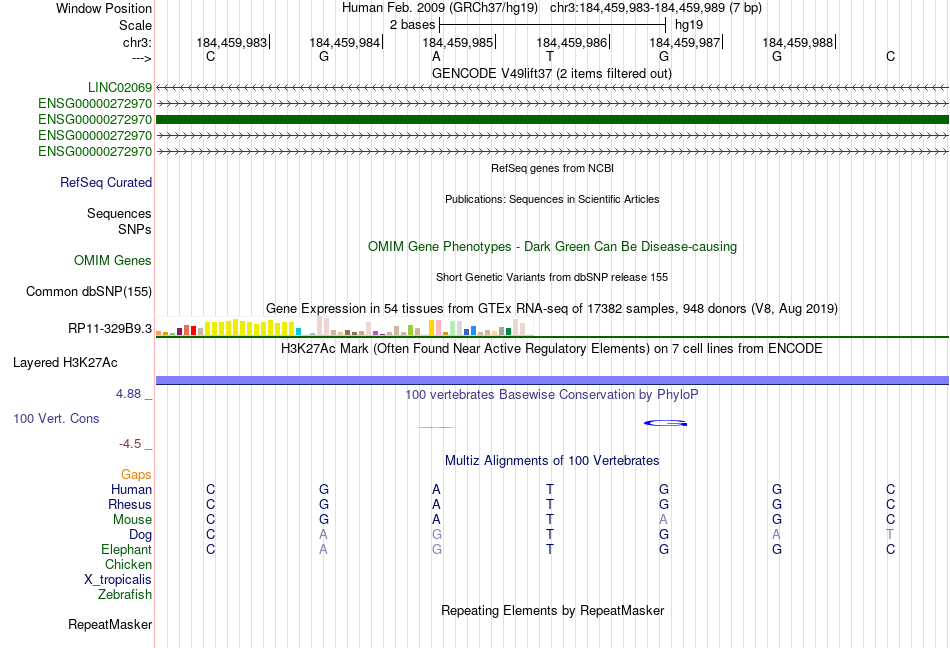Click the T base in the reference sequence row
The width and height of the screenshot is (950, 648).
(550, 56)
